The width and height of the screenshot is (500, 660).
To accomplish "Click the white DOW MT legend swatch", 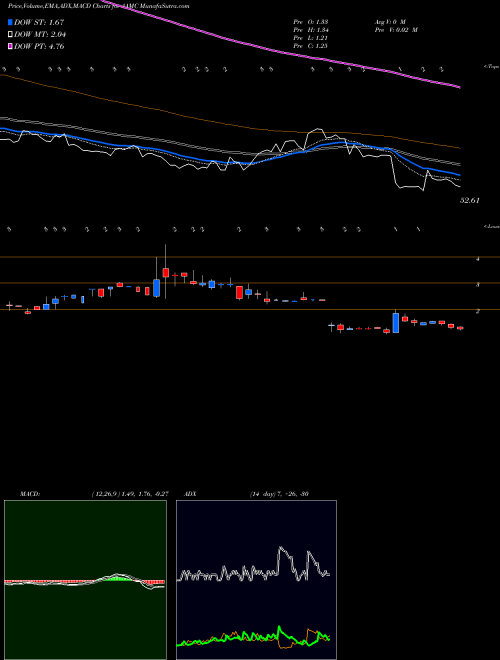I will coord(11,34).
